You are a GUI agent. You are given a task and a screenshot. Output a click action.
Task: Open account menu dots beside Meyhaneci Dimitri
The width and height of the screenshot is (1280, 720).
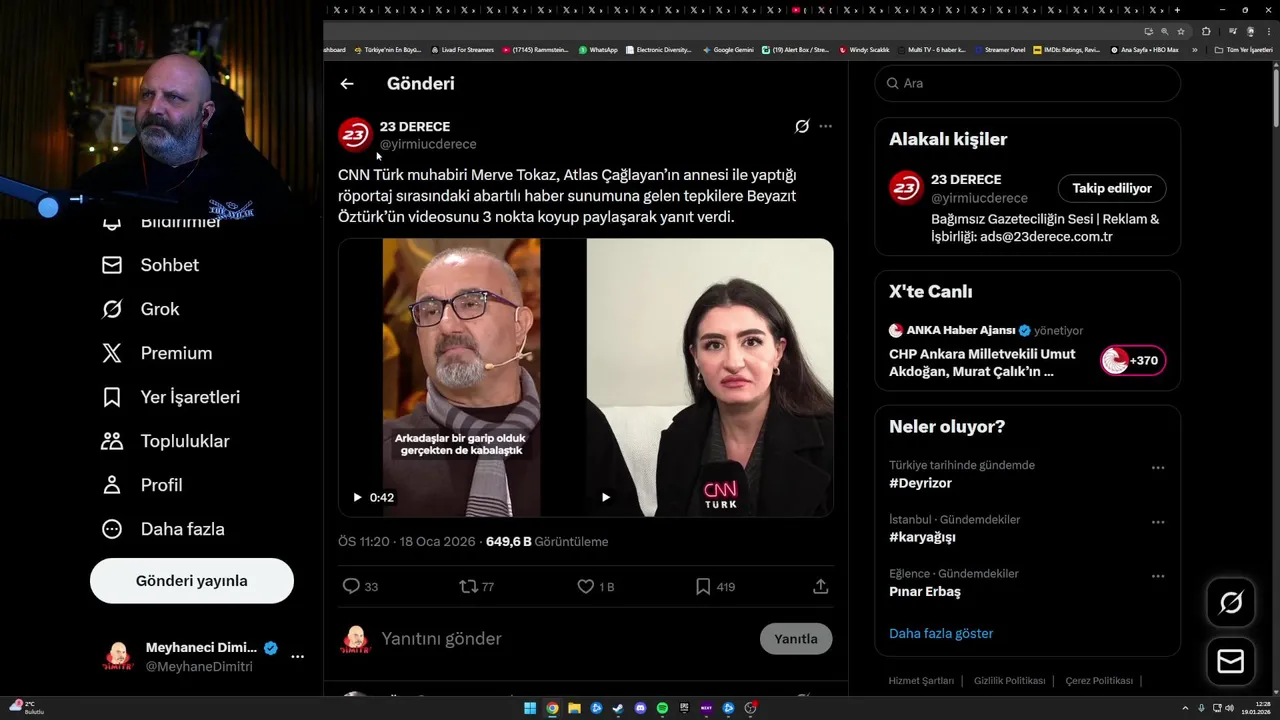(297, 657)
